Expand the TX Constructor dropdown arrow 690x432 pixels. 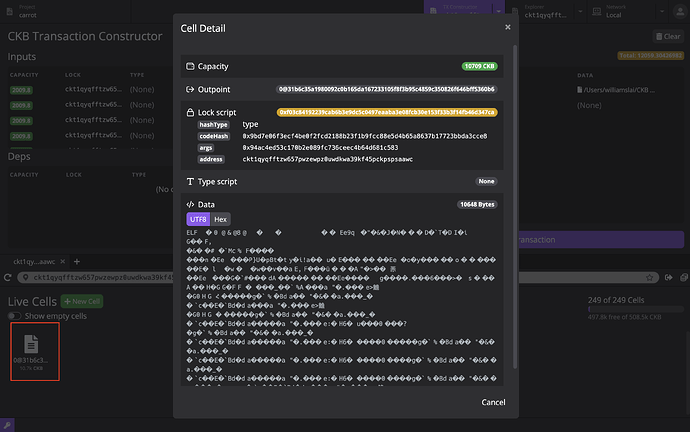click(x=499, y=11)
